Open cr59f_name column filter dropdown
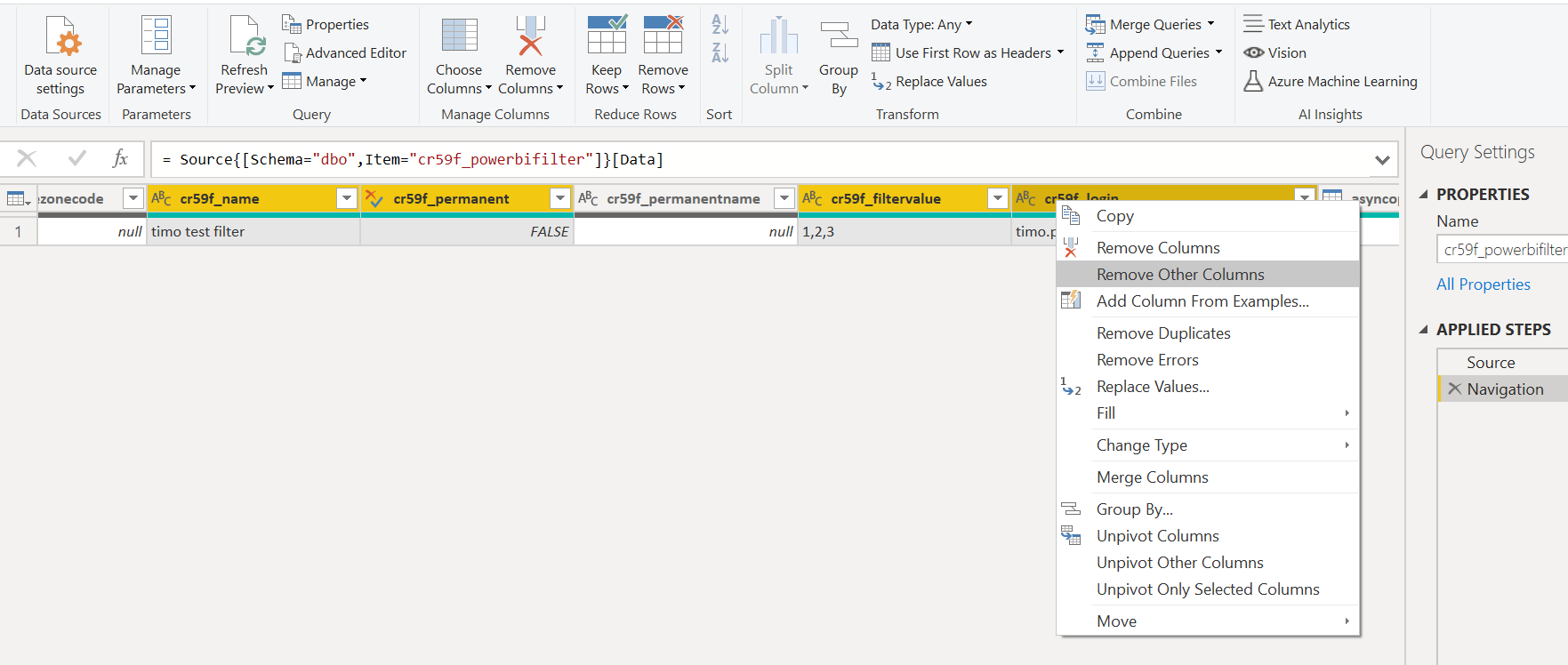 347,198
